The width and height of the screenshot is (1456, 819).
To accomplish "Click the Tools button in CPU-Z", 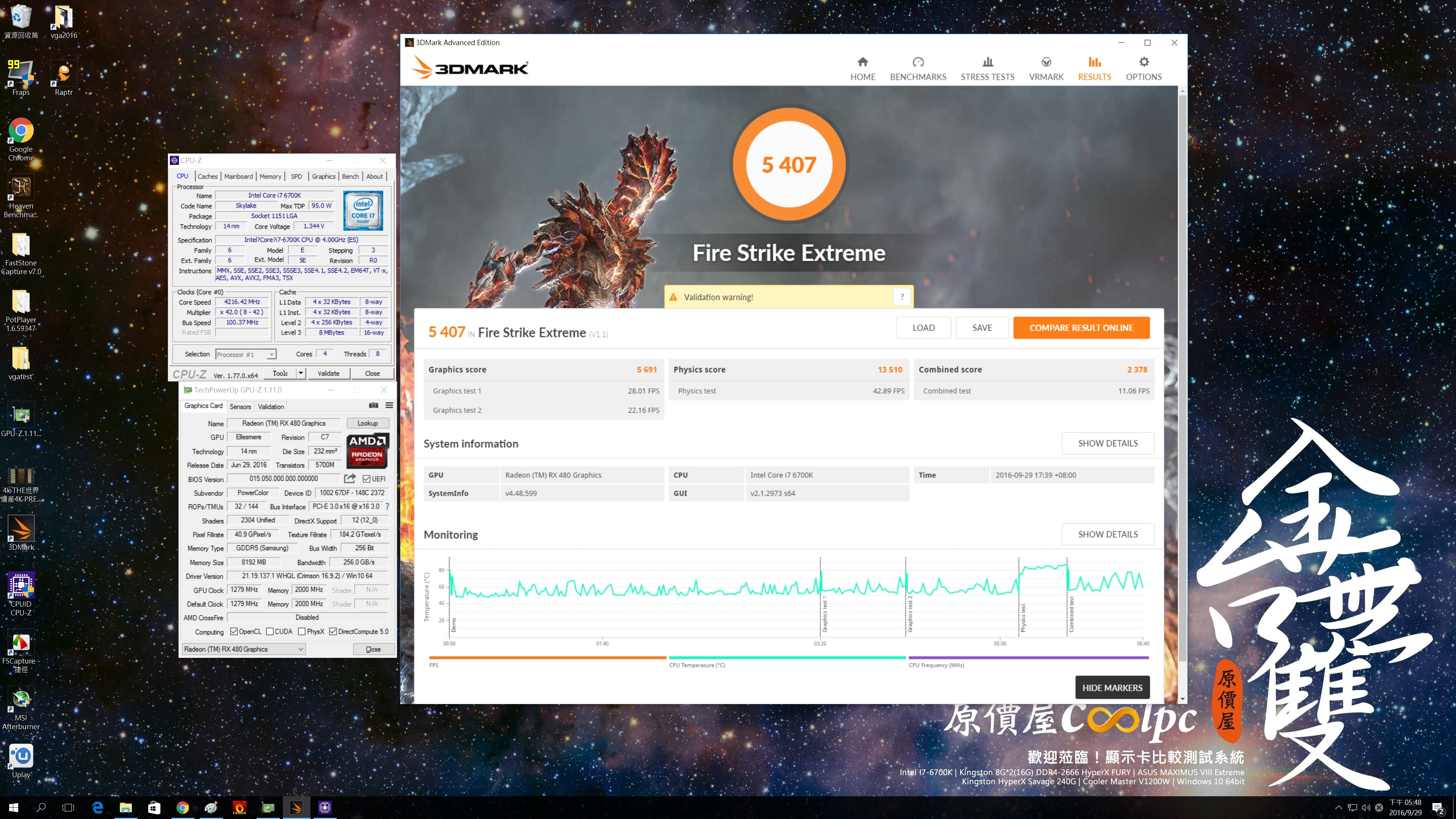I will pyautogui.click(x=280, y=373).
